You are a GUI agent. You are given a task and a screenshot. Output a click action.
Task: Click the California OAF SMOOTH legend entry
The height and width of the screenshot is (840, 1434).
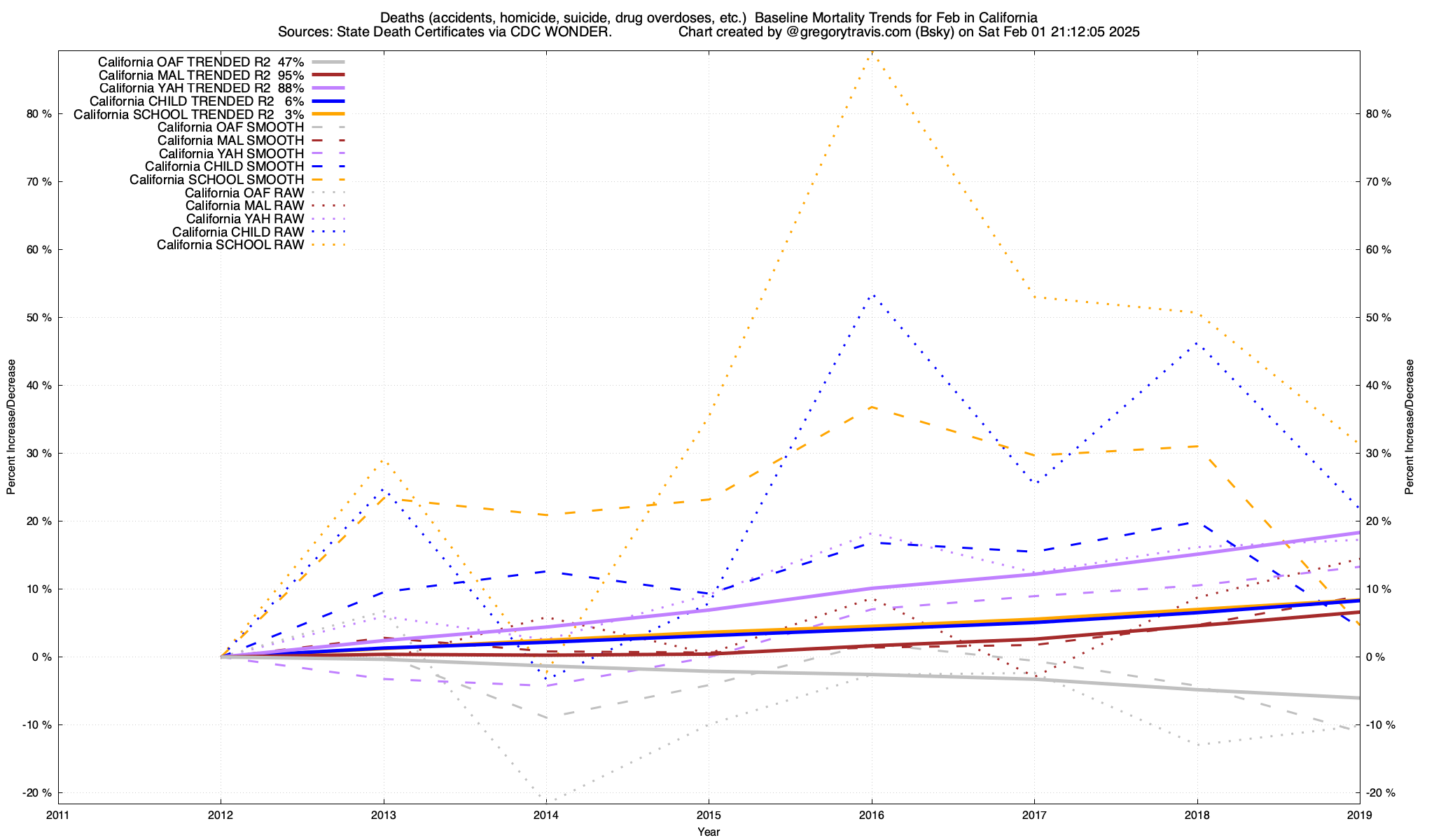coord(230,127)
